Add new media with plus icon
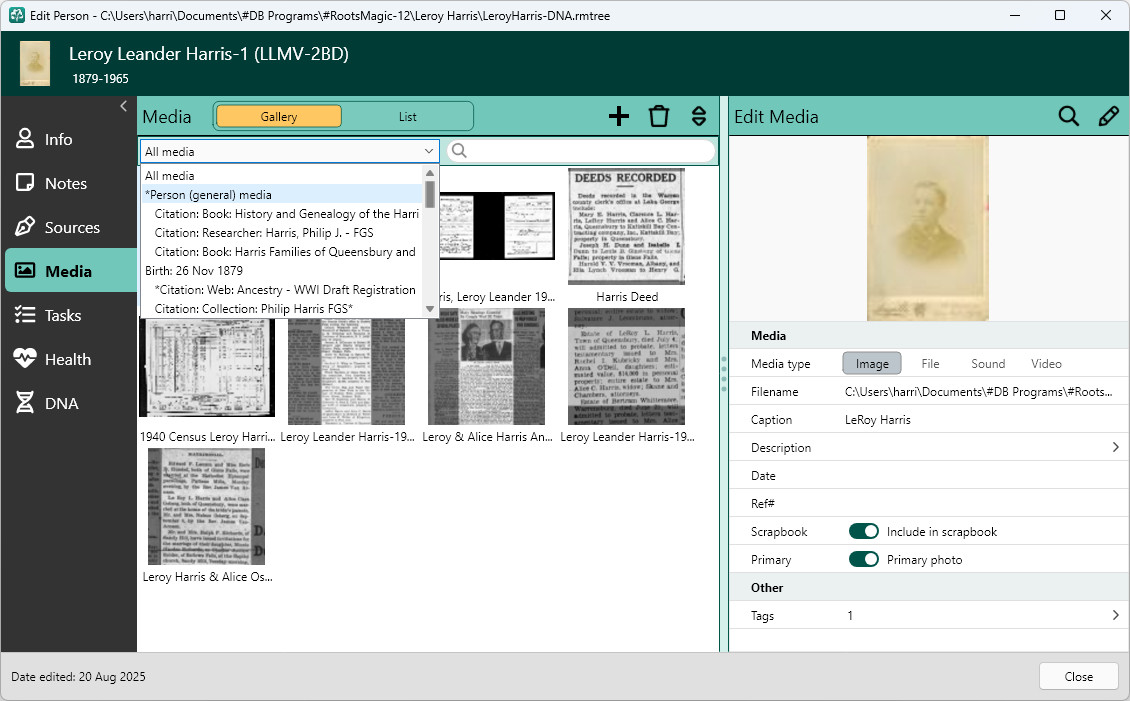 [x=618, y=116]
